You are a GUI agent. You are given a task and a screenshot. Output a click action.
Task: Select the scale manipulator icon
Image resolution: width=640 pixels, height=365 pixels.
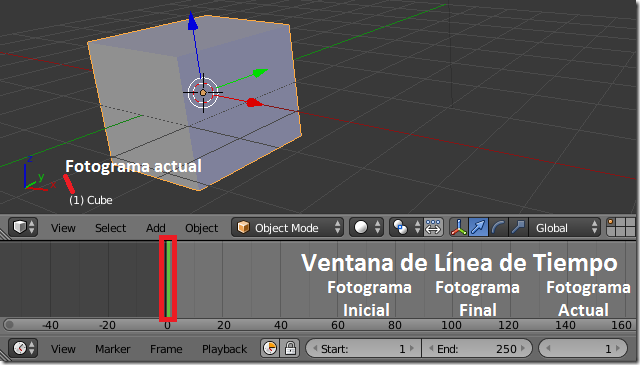click(518, 227)
